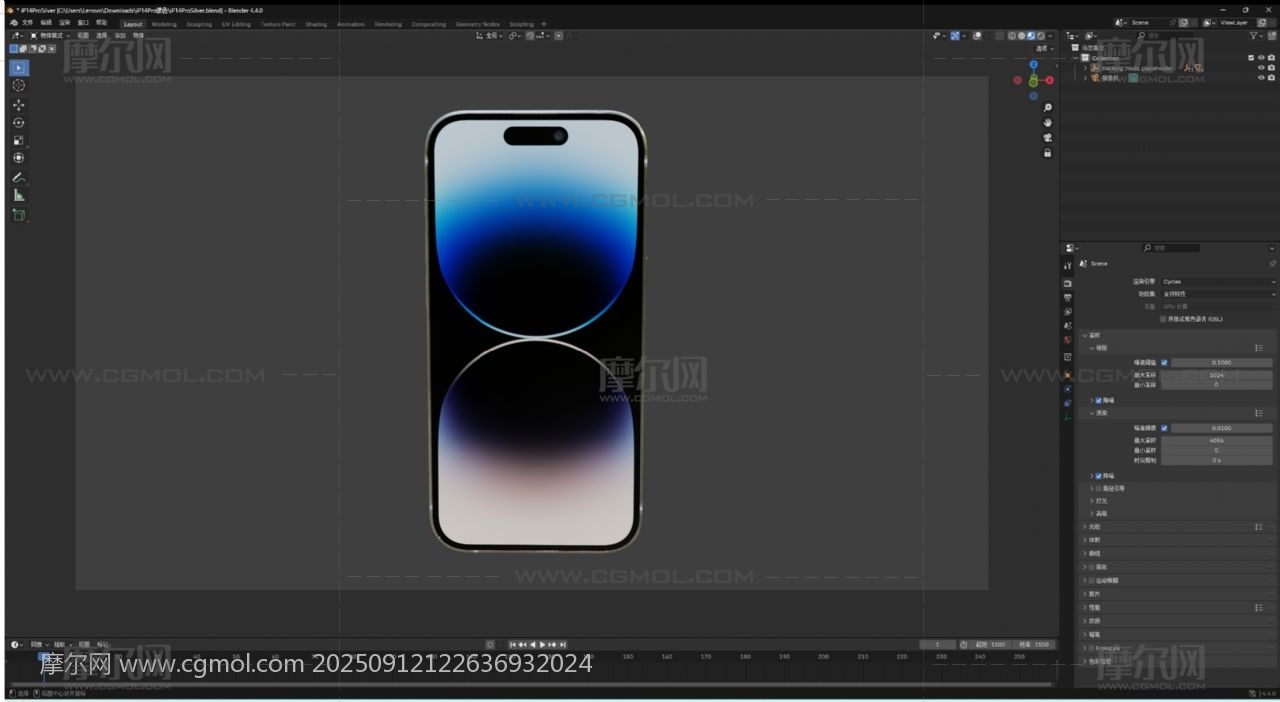The image size is (1280, 702).
Task: Activate the Scale tool
Action: [19, 140]
